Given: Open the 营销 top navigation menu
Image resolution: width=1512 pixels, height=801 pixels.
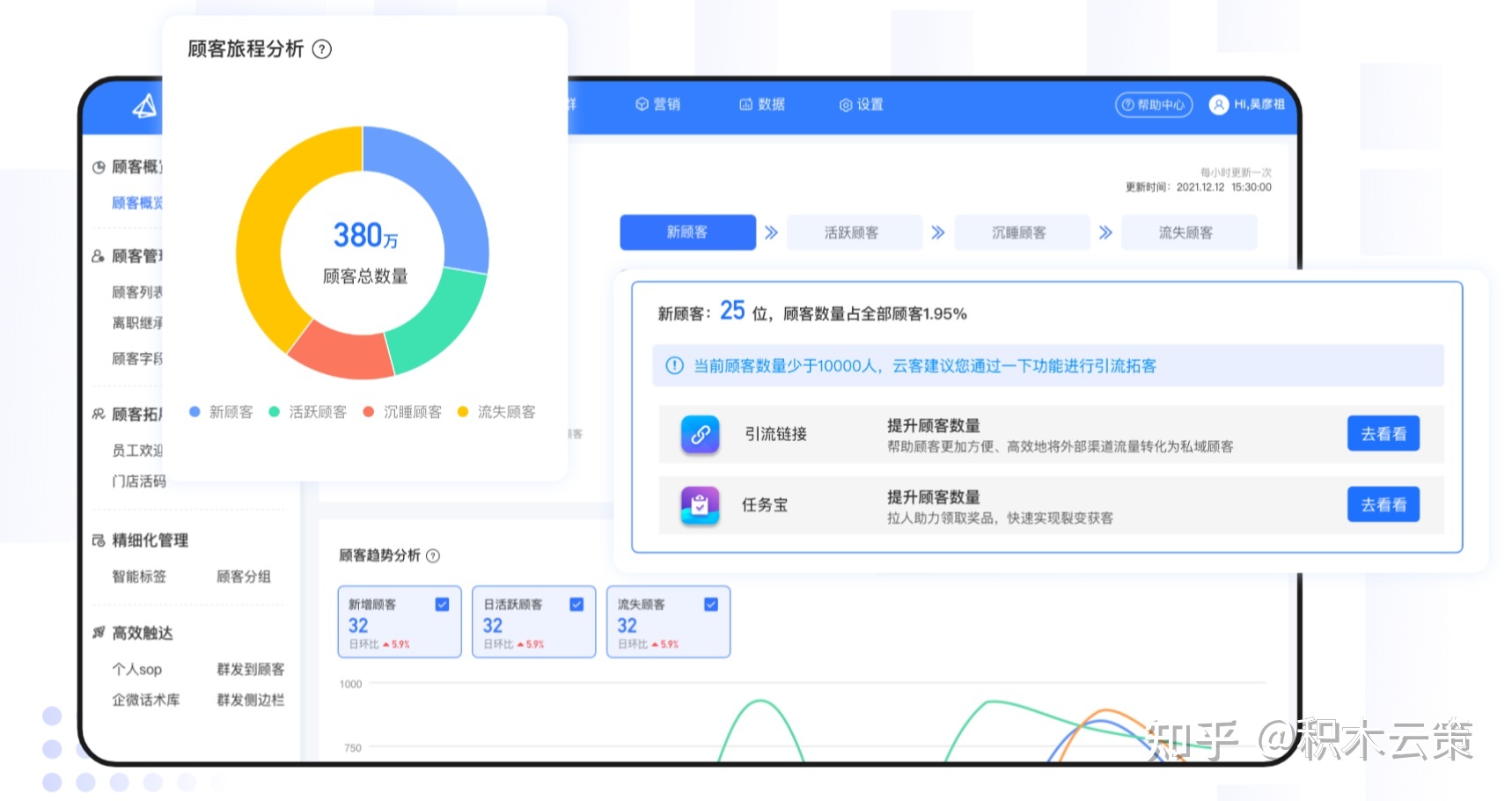Looking at the screenshot, I should pos(657,104).
